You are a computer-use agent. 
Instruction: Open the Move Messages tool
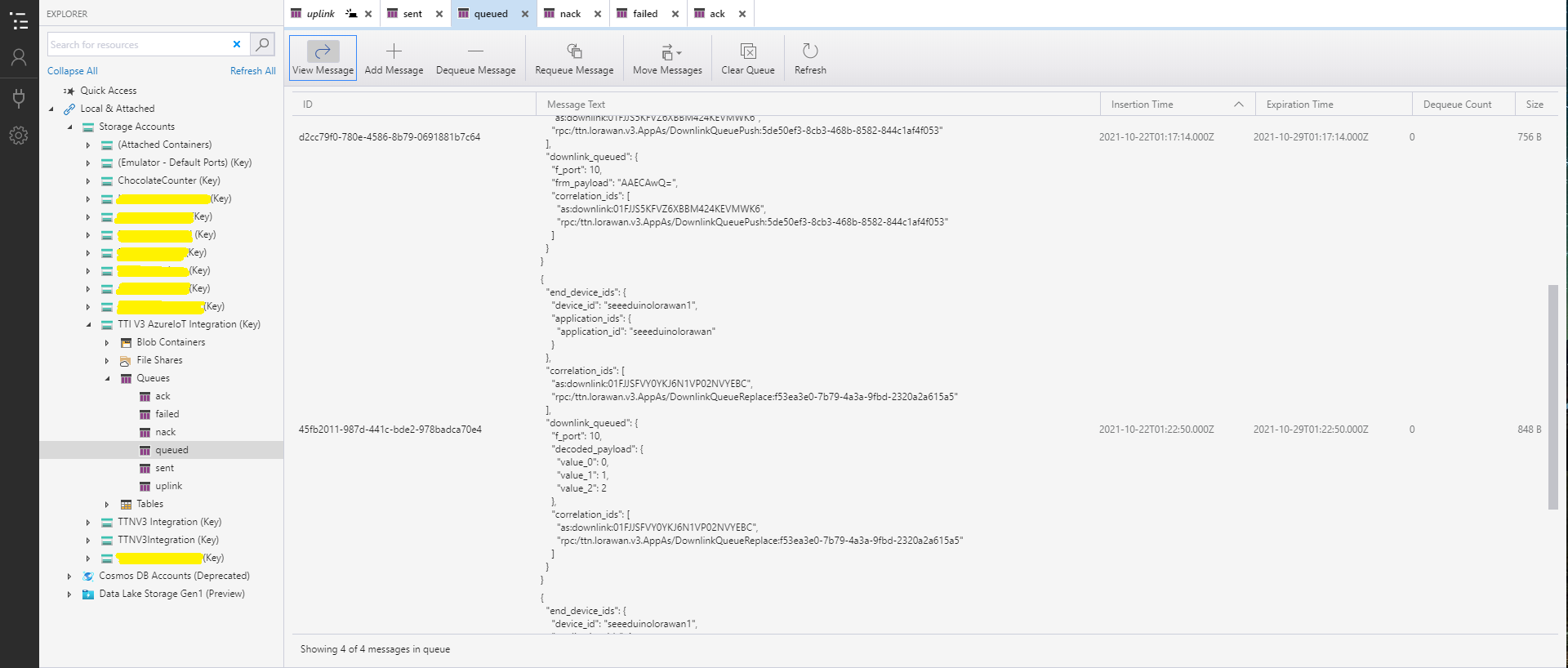pyautogui.click(x=667, y=53)
